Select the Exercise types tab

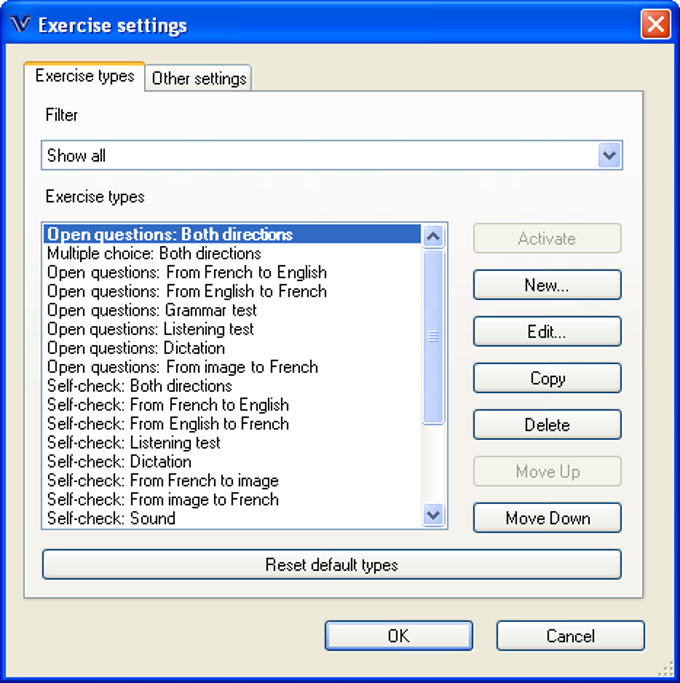pos(84,76)
